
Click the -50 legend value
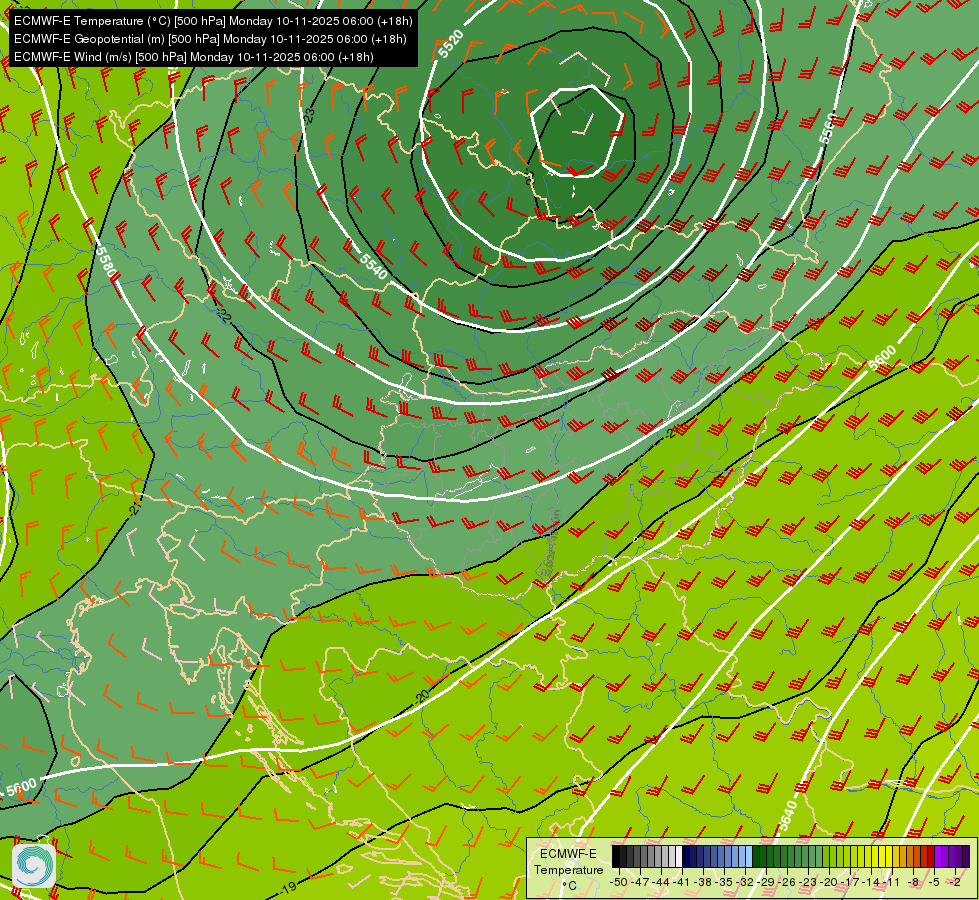click(619, 883)
